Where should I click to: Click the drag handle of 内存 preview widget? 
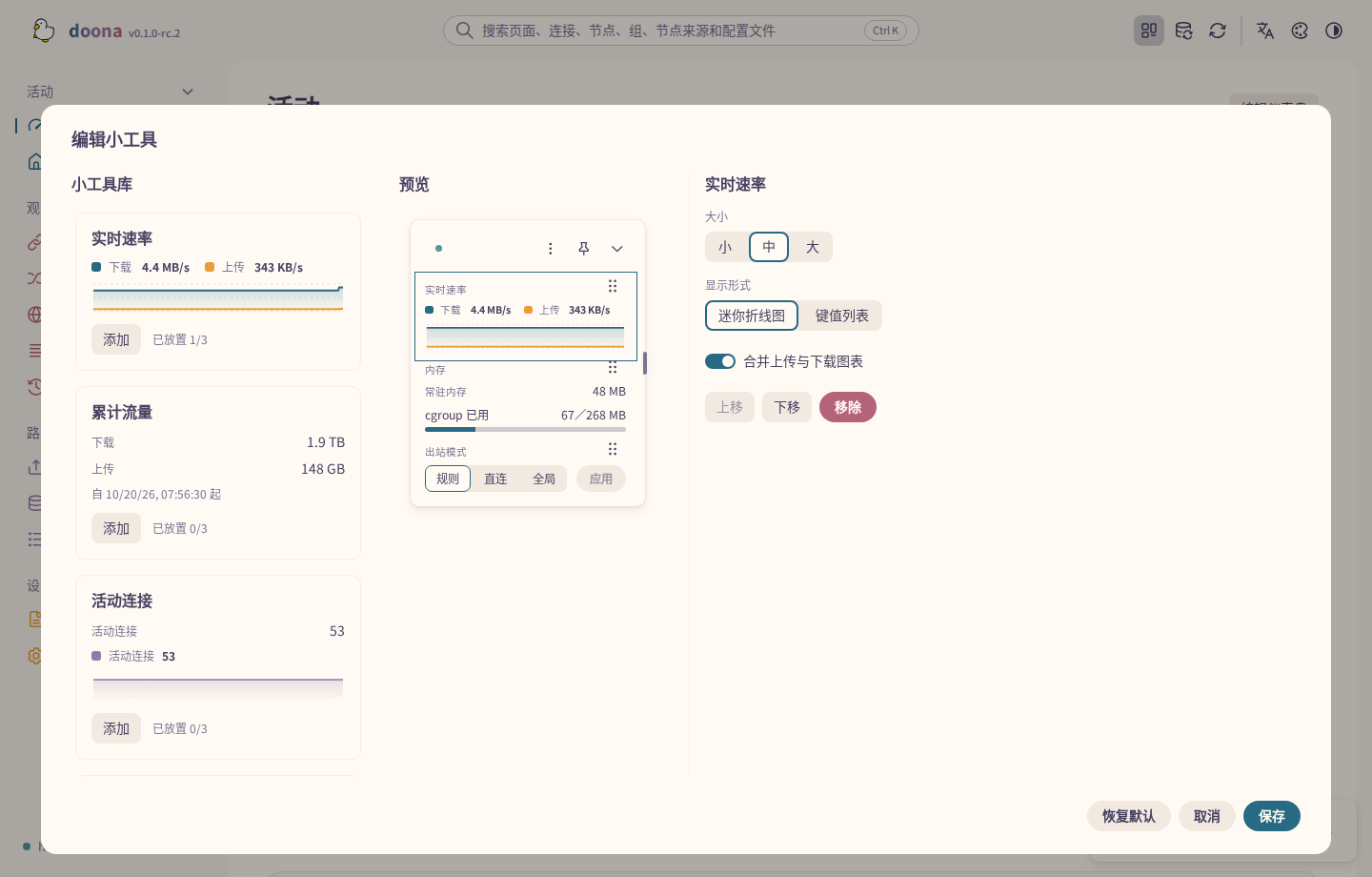tap(613, 368)
